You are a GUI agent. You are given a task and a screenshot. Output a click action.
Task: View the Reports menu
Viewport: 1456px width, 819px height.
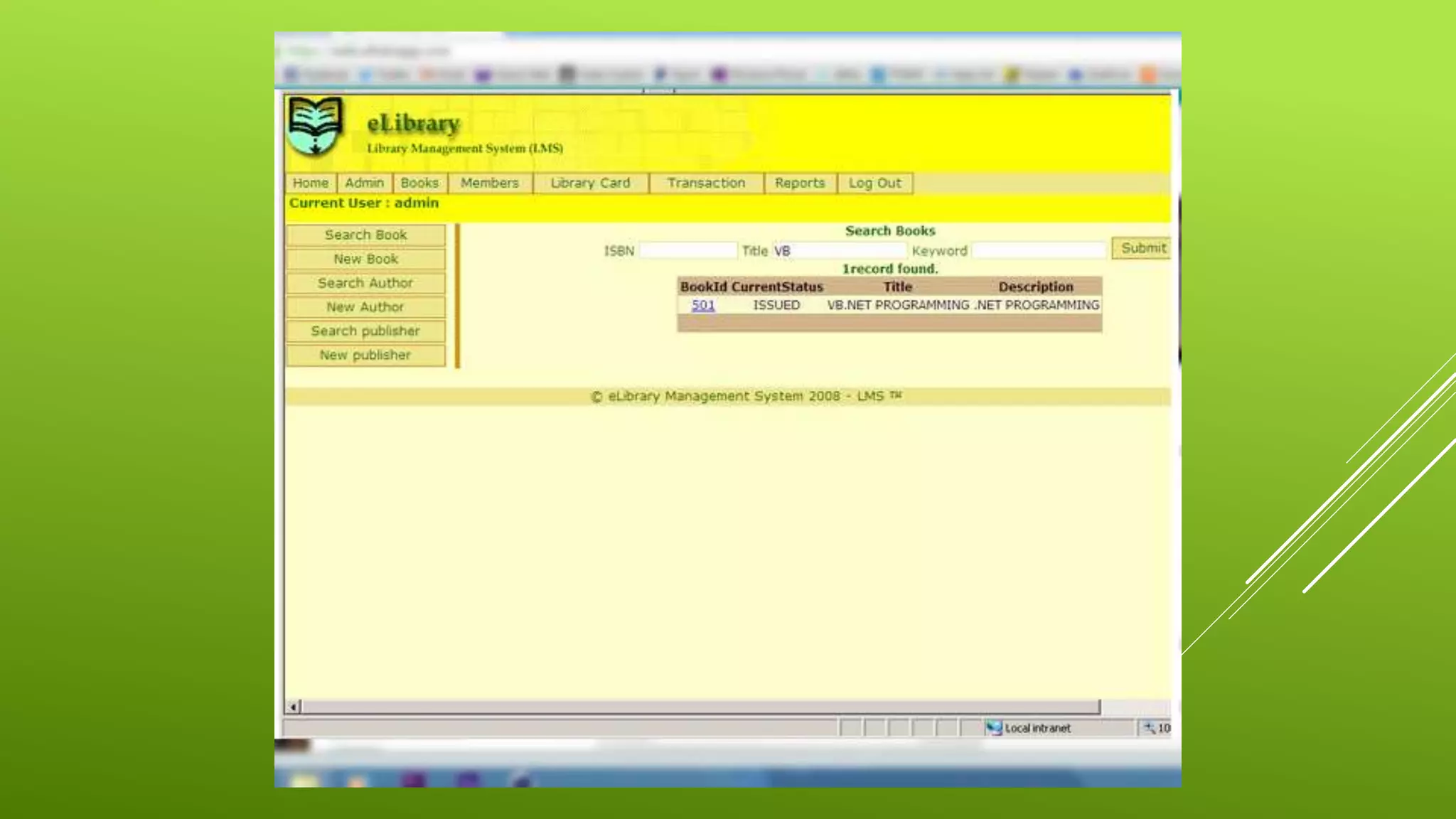(x=800, y=183)
